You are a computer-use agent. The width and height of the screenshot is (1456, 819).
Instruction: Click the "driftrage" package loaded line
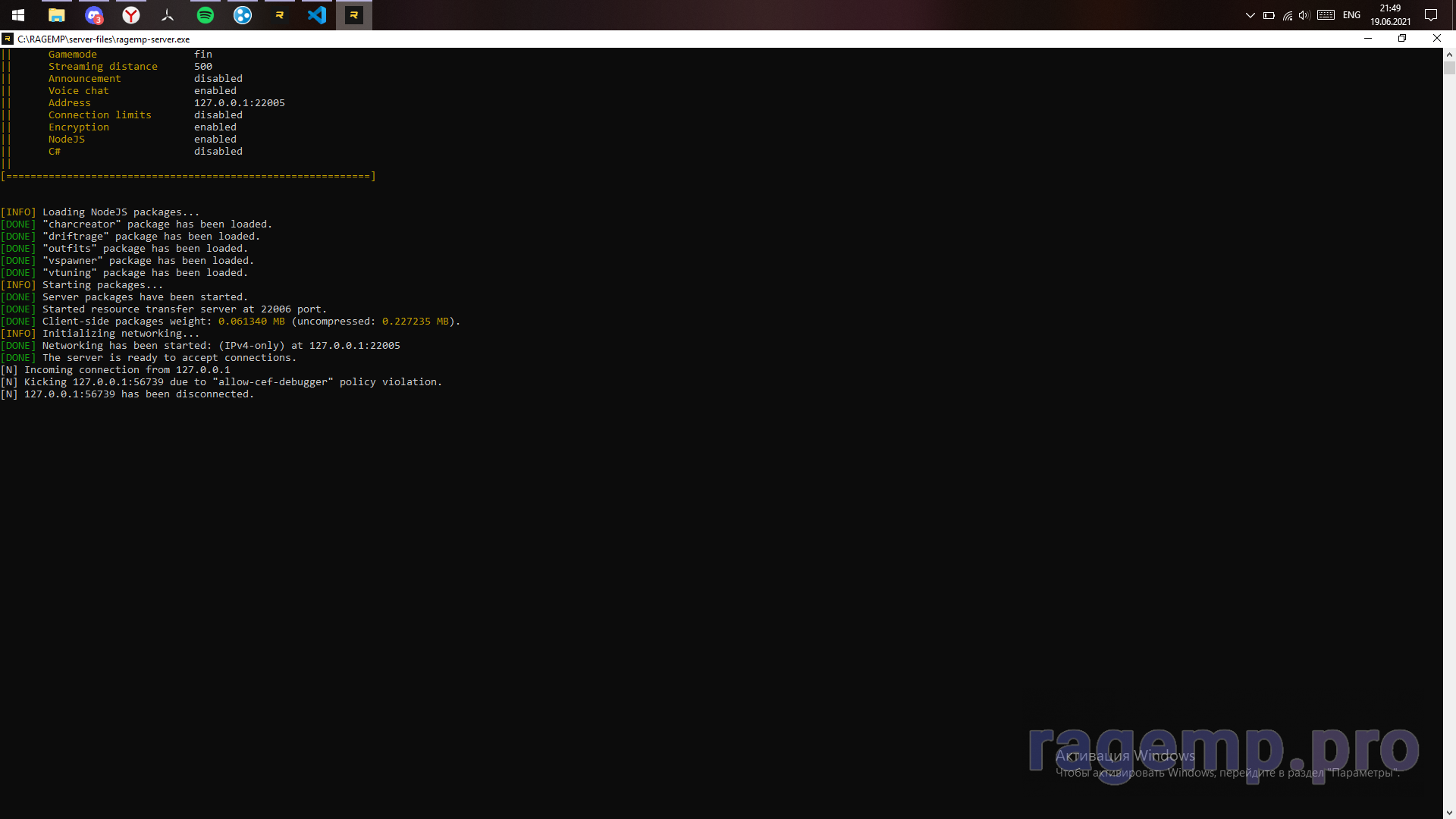130,237
